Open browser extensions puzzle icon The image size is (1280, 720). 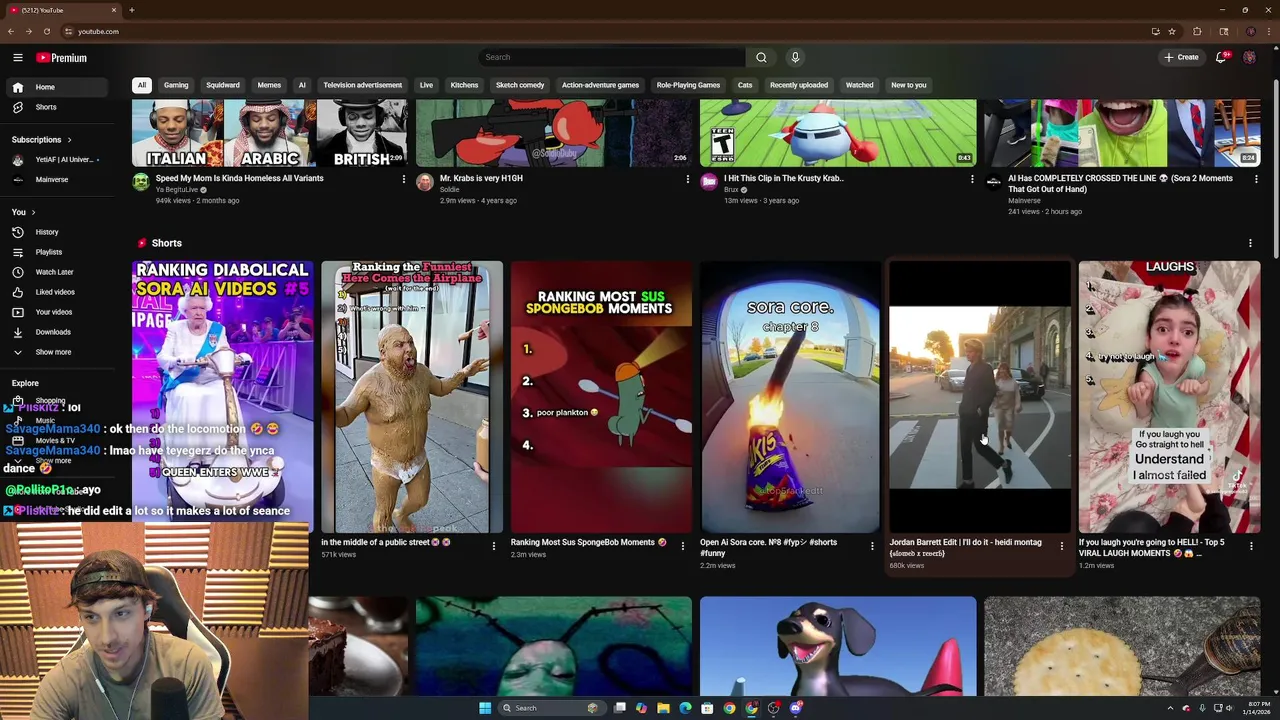(x=1197, y=31)
